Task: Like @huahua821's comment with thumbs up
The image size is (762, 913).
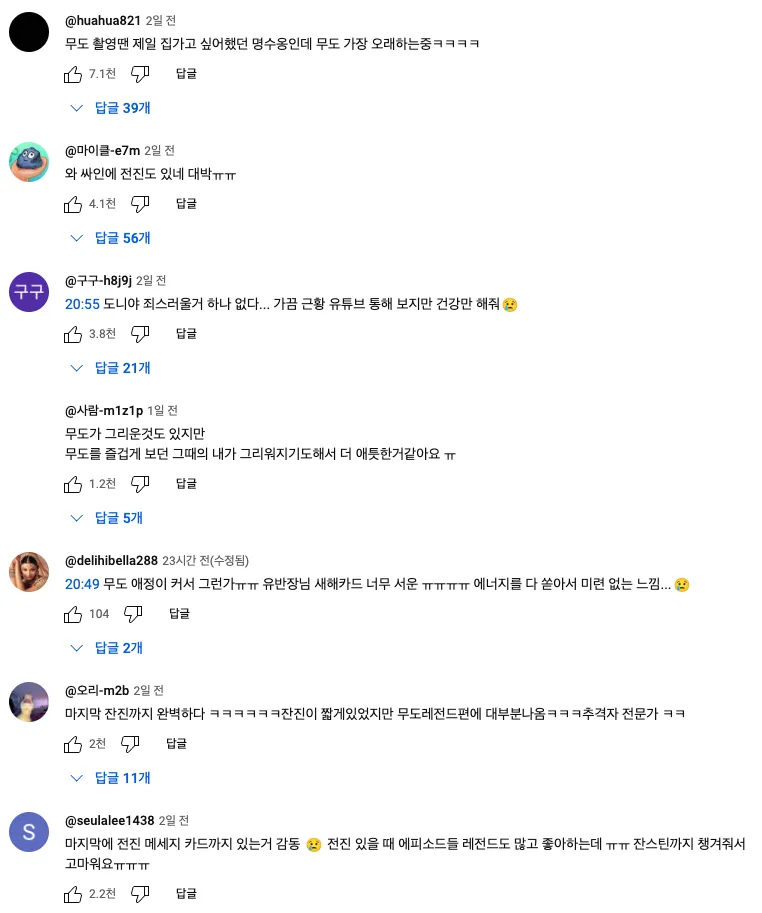Action: (x=73, y=73)
